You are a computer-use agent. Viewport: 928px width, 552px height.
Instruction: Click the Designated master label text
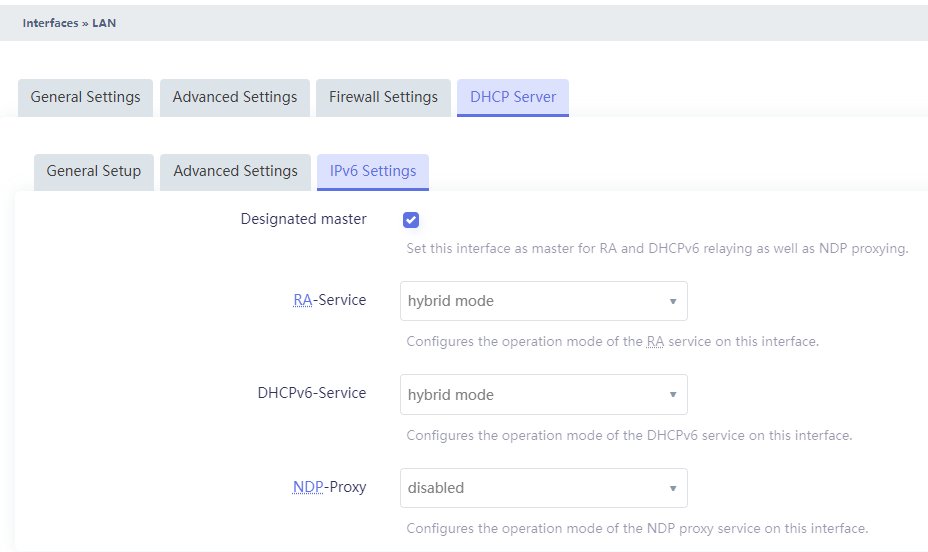[x=304, y=219]
